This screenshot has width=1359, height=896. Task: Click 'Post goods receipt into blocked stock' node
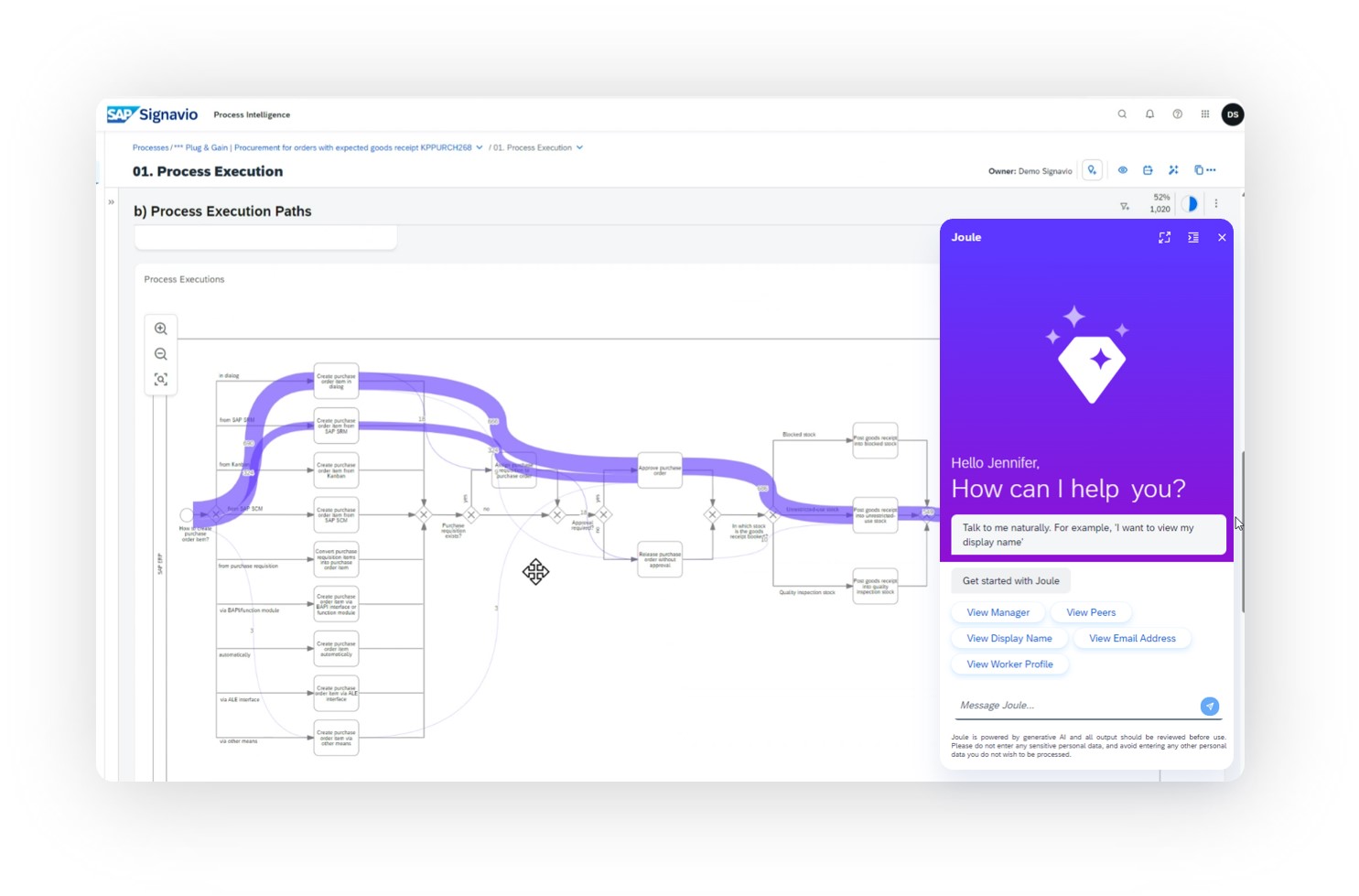point(876,440)
